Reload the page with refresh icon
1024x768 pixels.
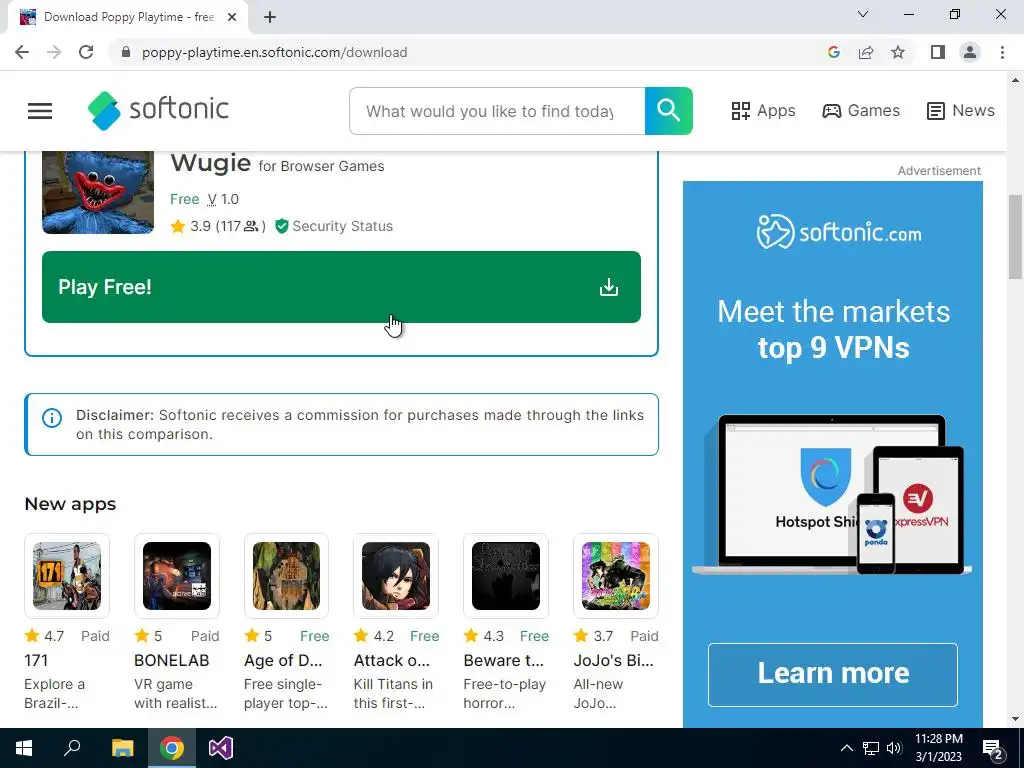(86, 52)
